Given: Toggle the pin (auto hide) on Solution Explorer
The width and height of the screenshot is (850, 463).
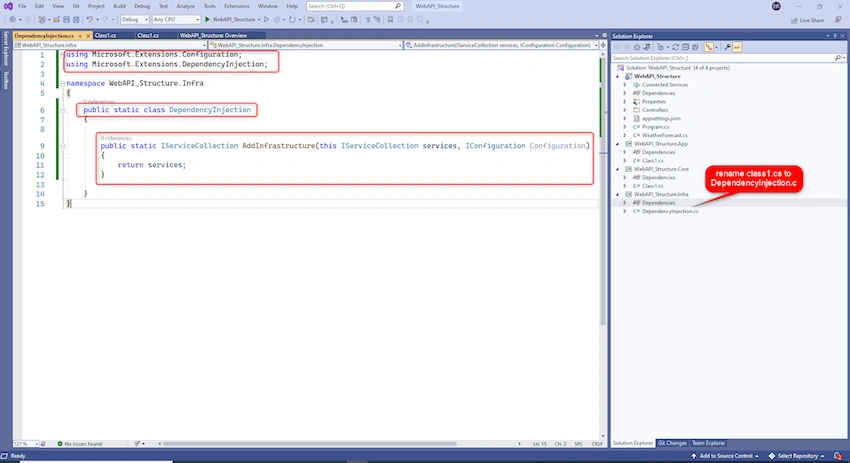Looking at the screenshot, I should point(835,36).
